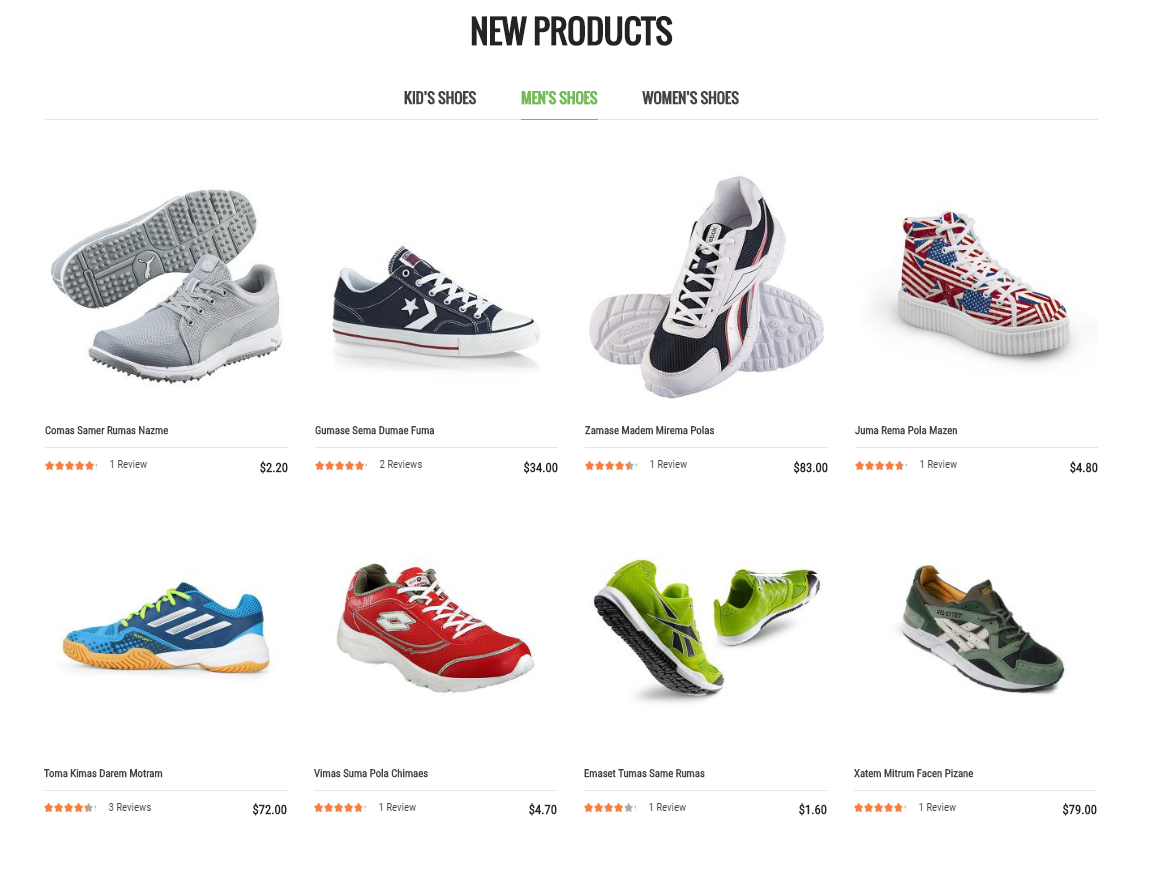
Task: Click the lime green Reebok shoes image
Action: pyautogui.click(x=705, y=629)
